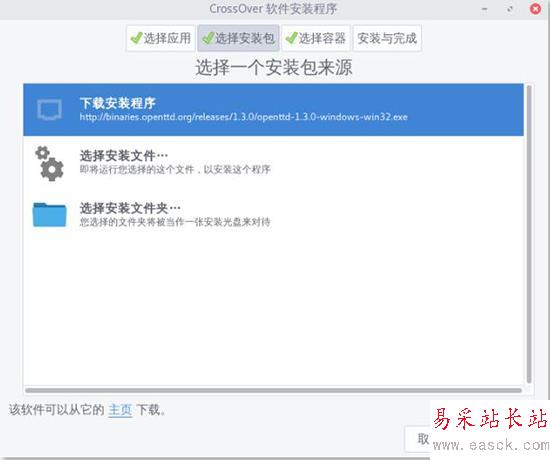
Task: Close the CrossOver installer window
Action: point(535,9)
